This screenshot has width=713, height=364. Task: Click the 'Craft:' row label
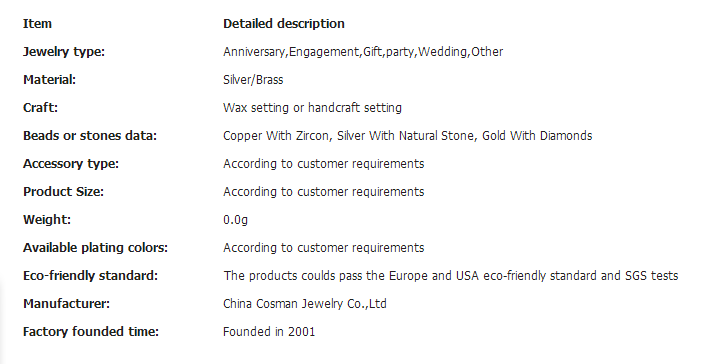(x=40, y=108)
